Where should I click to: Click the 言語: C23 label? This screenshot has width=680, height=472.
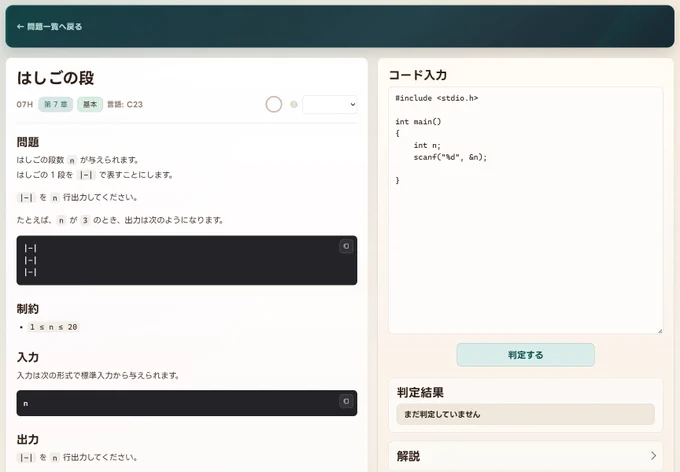pyautogui.click(x=125, y=104)
